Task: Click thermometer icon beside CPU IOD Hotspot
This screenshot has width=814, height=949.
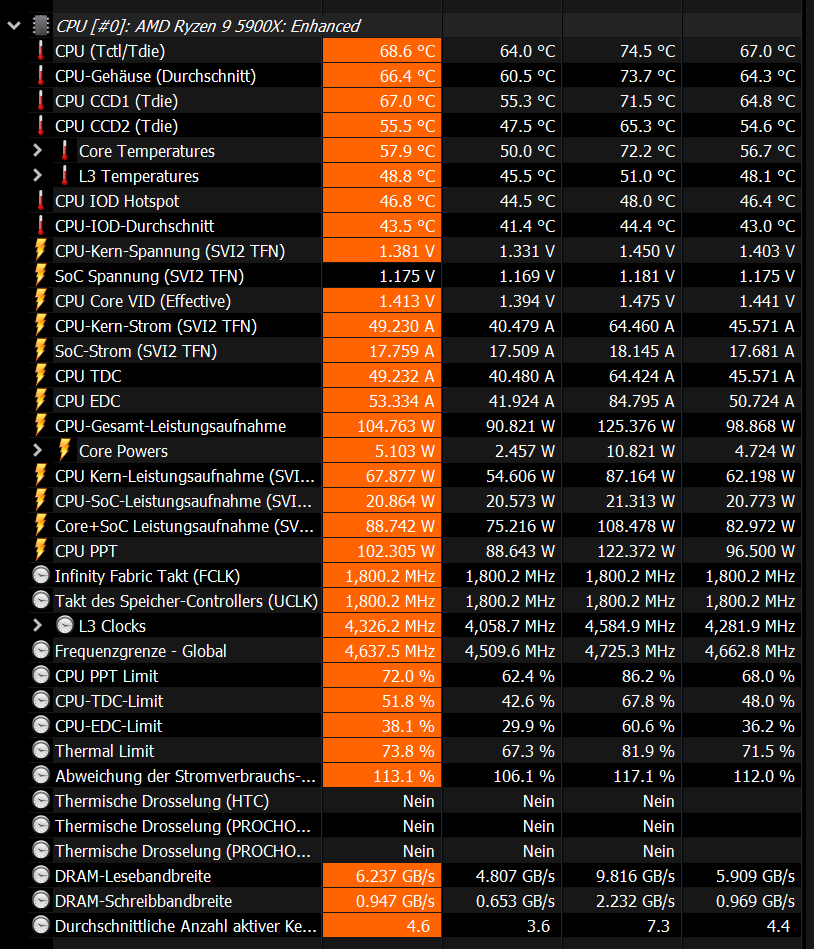Action: [41, 201]
